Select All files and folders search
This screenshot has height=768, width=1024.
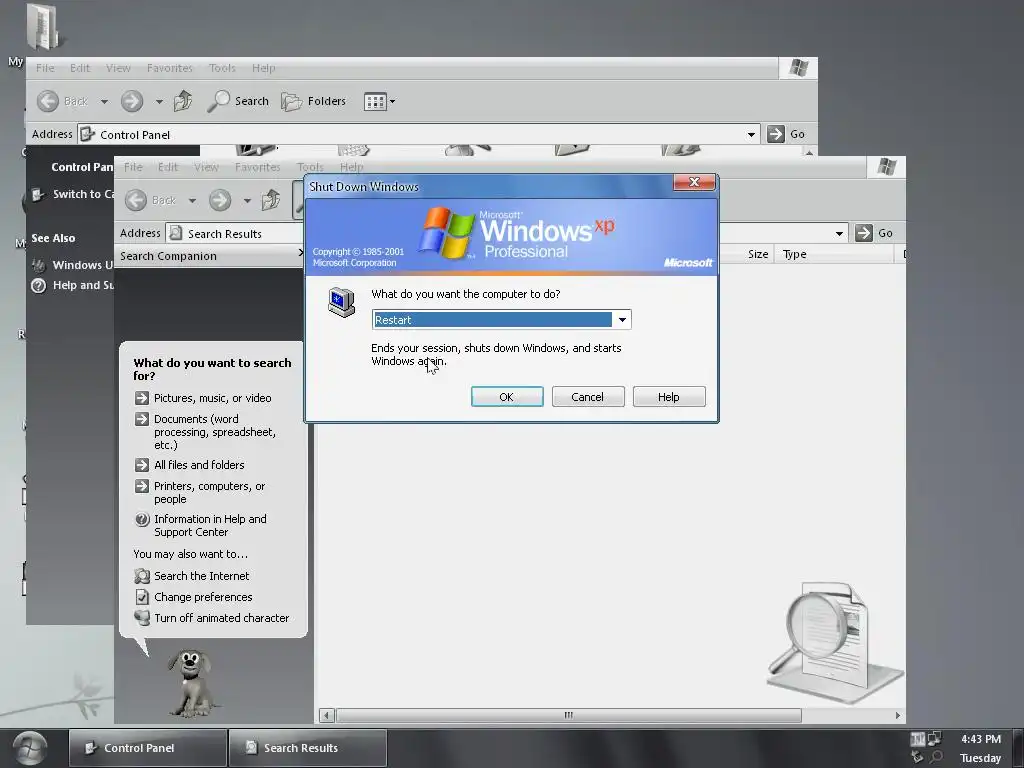199,465
